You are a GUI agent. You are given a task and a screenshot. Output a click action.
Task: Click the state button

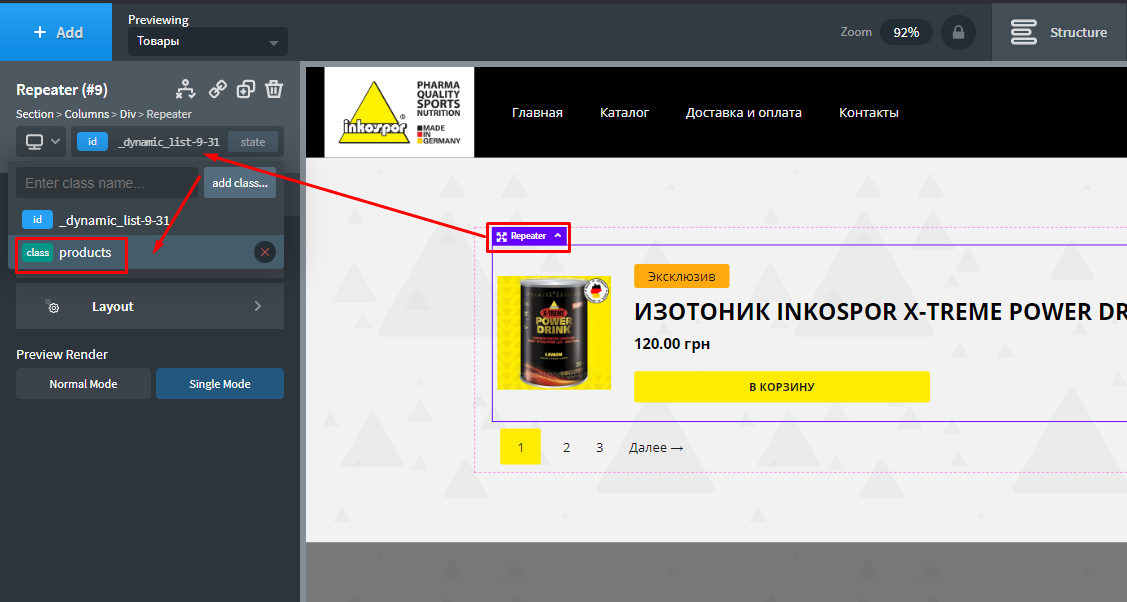[x=252, y=142]
